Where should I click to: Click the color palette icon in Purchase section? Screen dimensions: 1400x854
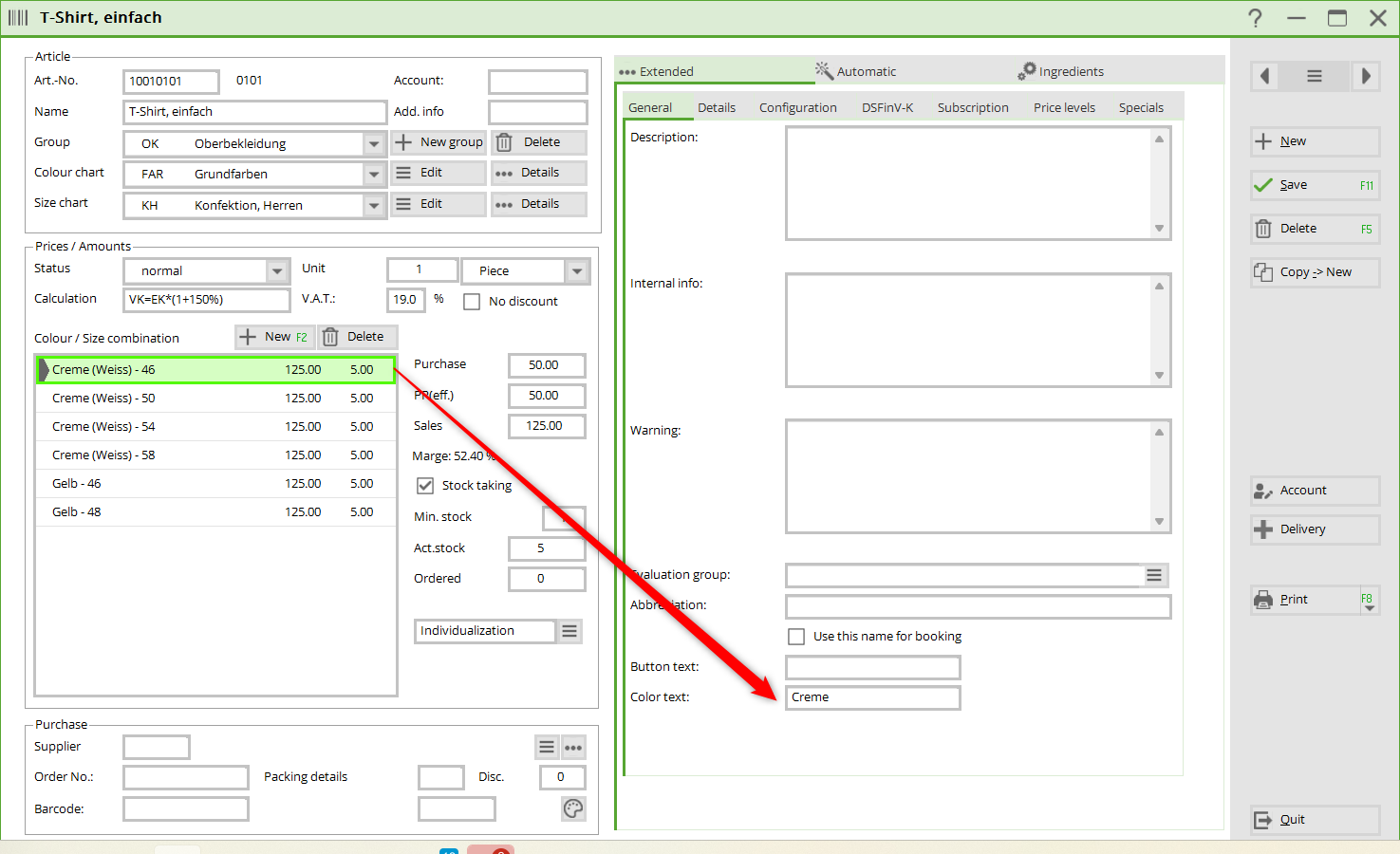(573, 808)
